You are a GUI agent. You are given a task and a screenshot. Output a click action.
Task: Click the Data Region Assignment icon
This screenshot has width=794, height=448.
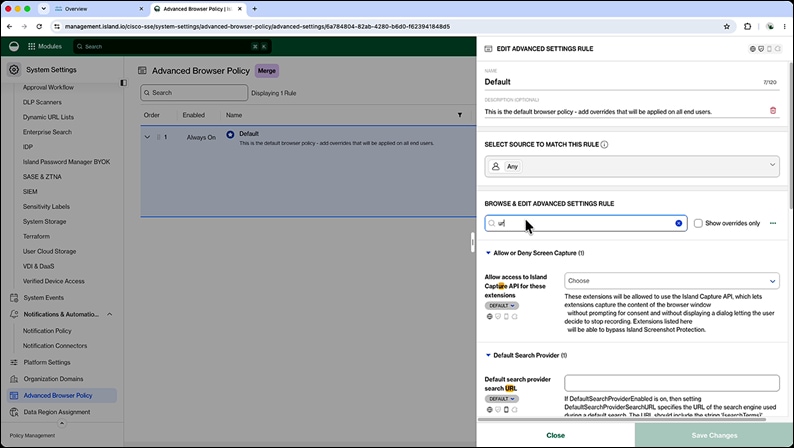[14, 412]
